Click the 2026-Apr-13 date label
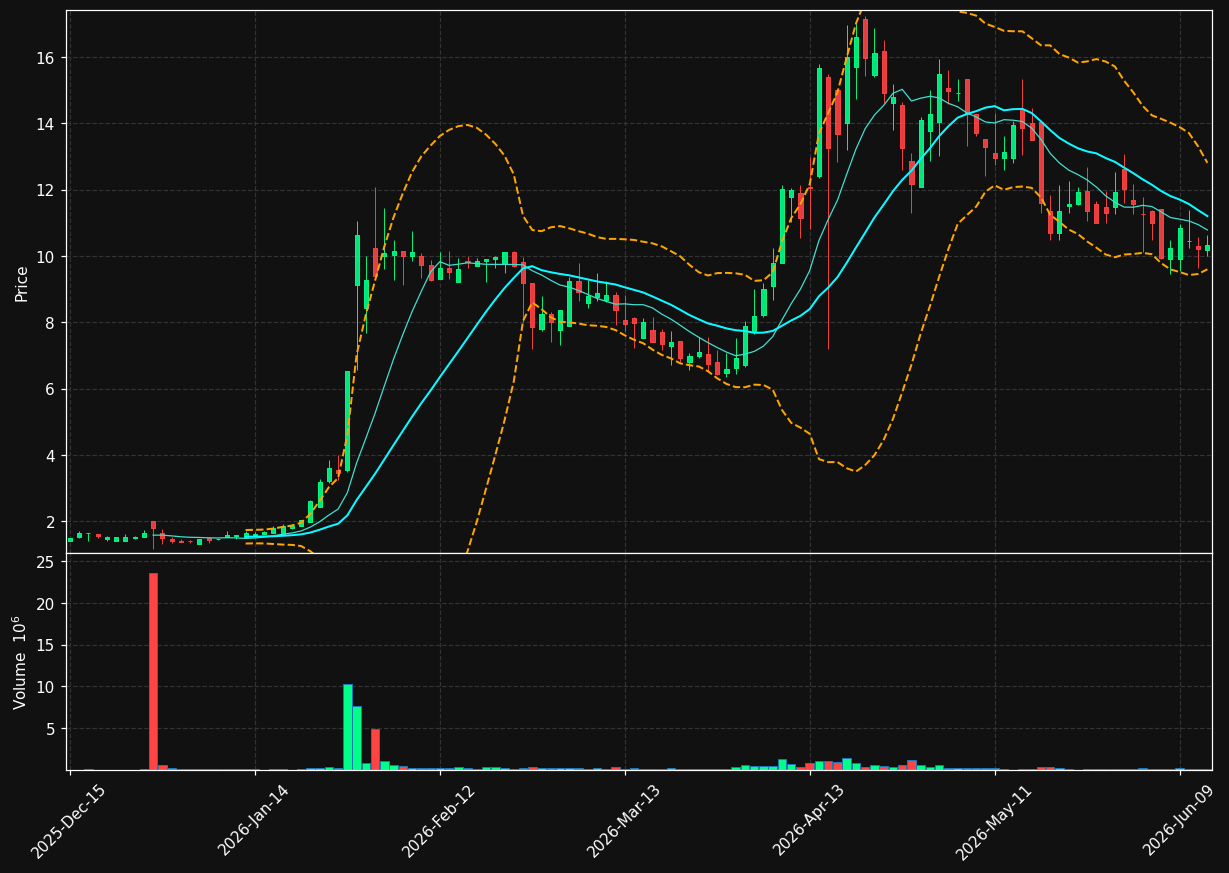 click(809, 821)
